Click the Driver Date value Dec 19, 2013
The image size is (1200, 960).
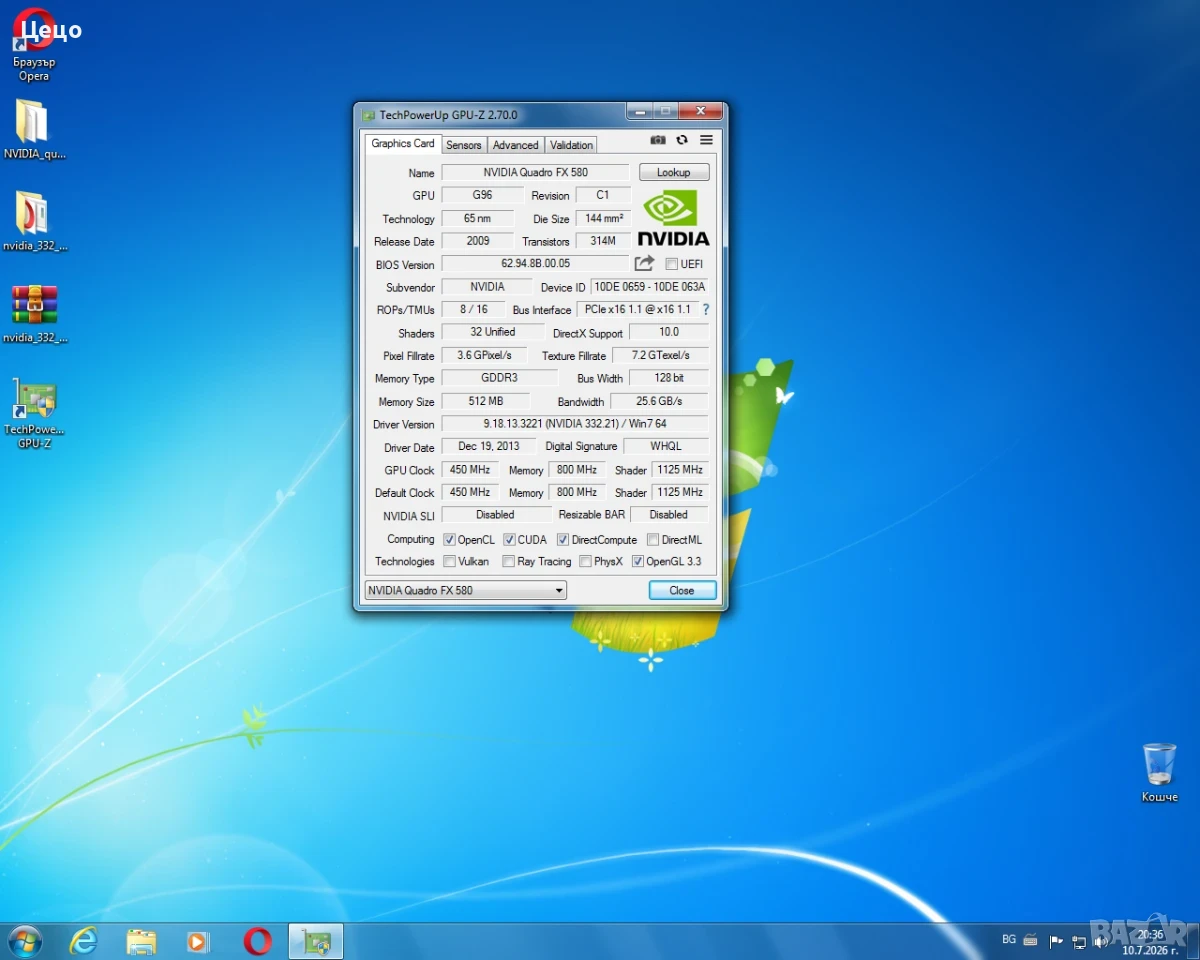click(x=489, y=446)
